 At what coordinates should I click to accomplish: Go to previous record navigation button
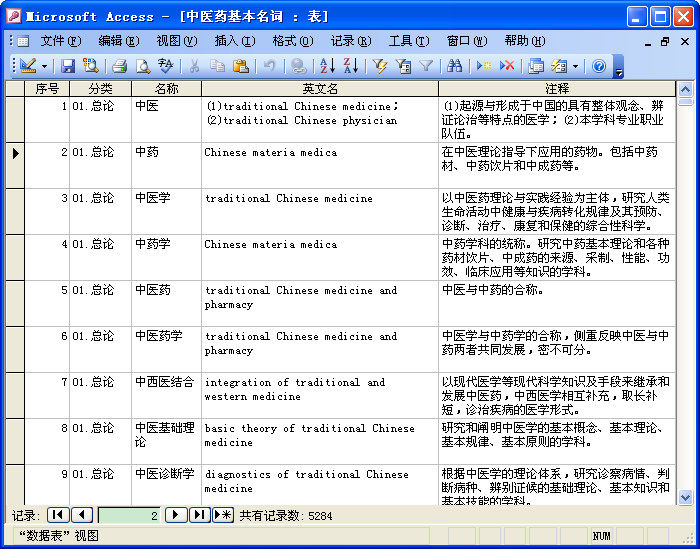[x=82, y=515]
